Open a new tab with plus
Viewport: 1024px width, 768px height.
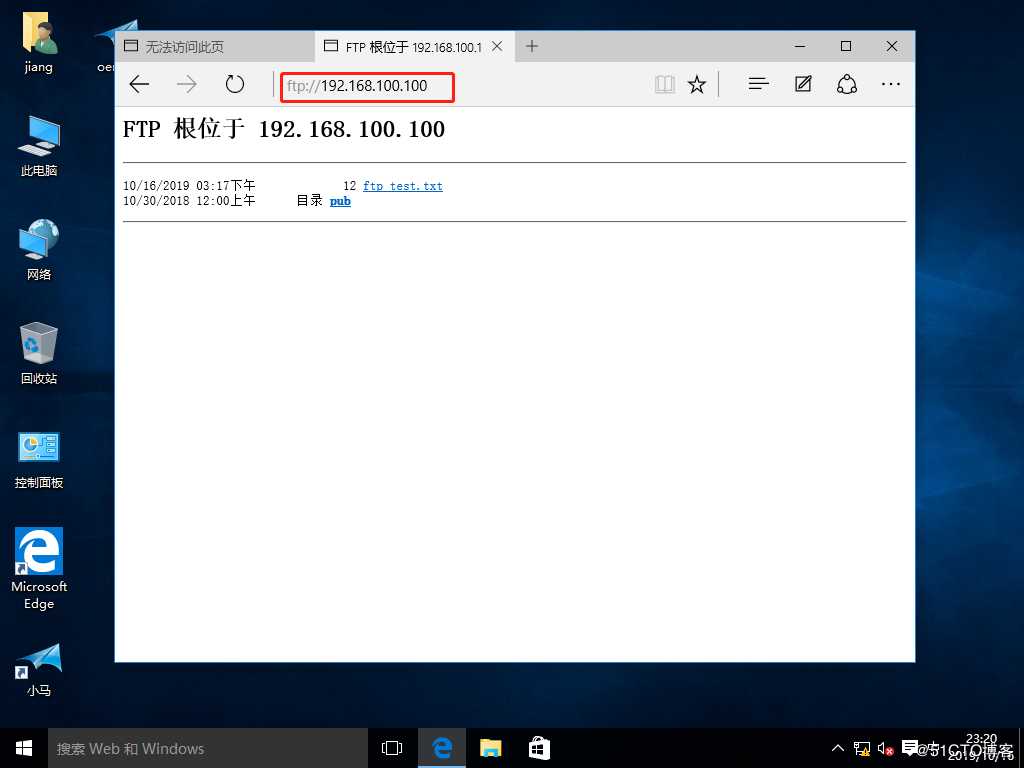pyautogui.click(x=532, y=46)
